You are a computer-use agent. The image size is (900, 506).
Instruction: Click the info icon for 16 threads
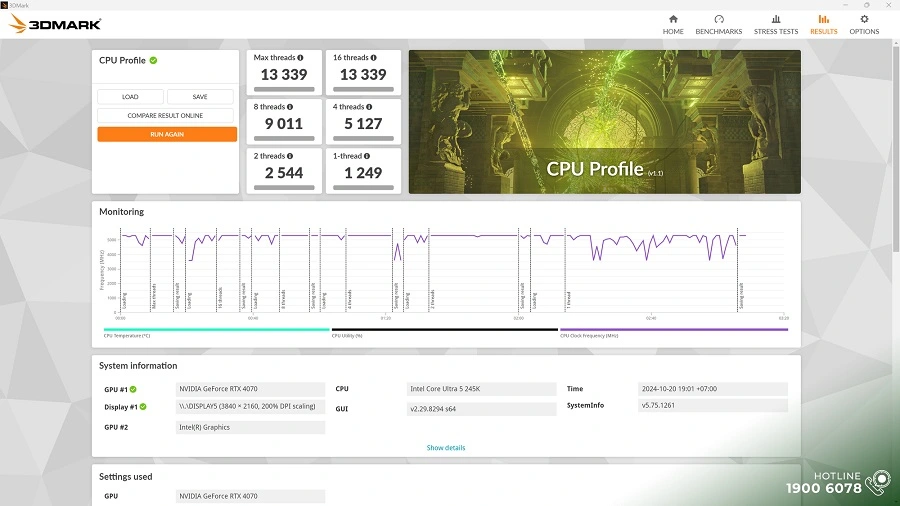point(374,58)
